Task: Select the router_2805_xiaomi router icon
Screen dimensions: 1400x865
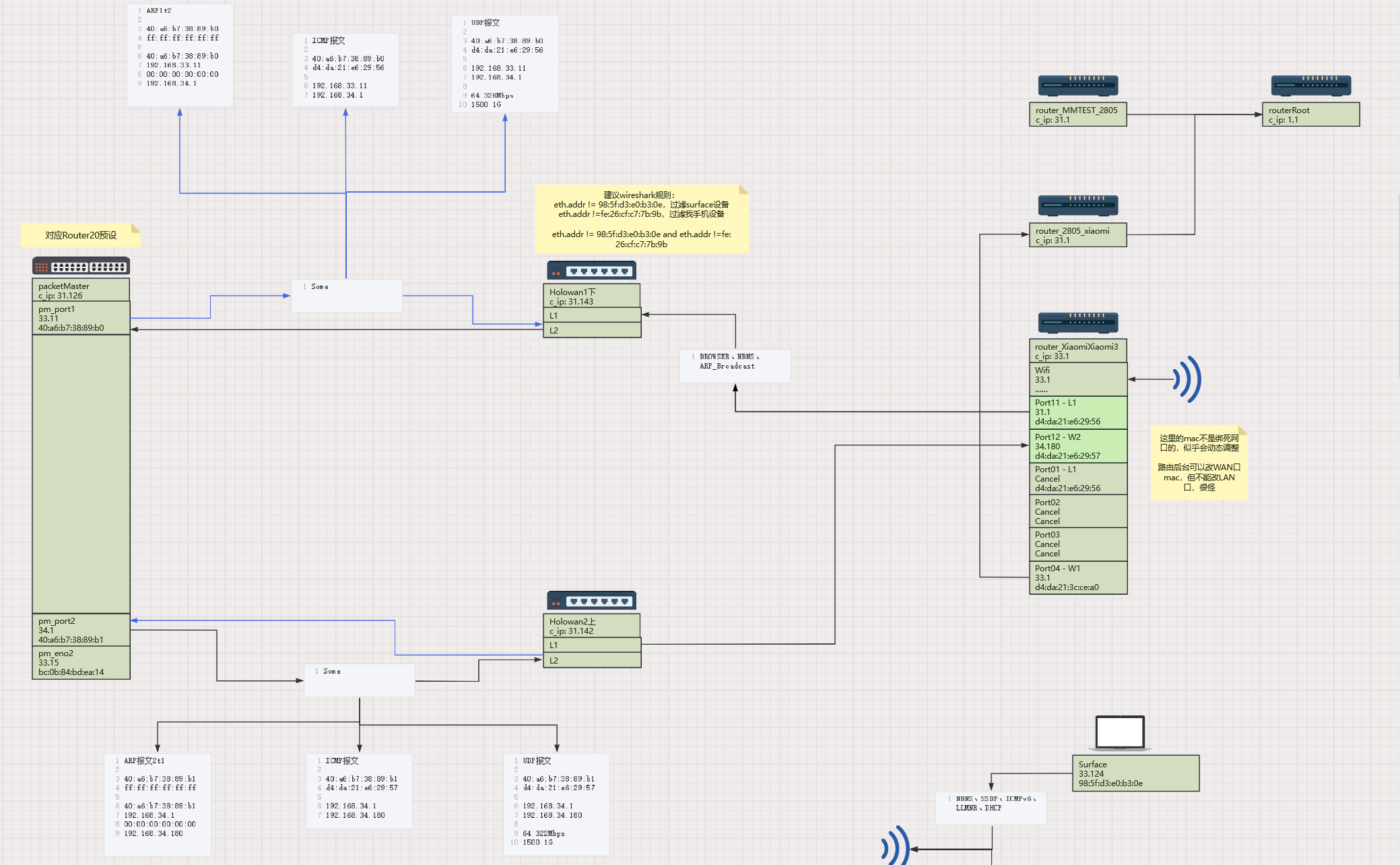Action: tap(1077, 205)
